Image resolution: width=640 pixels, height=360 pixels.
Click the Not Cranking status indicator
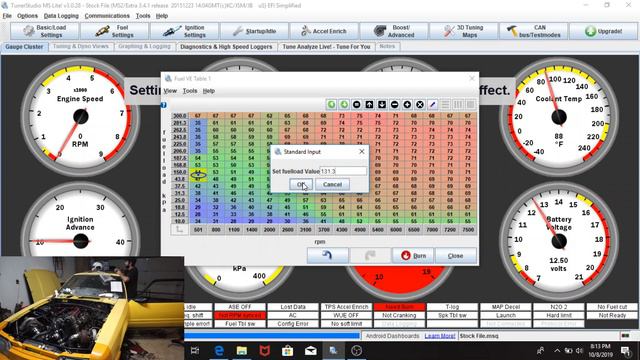pos(399,315)
